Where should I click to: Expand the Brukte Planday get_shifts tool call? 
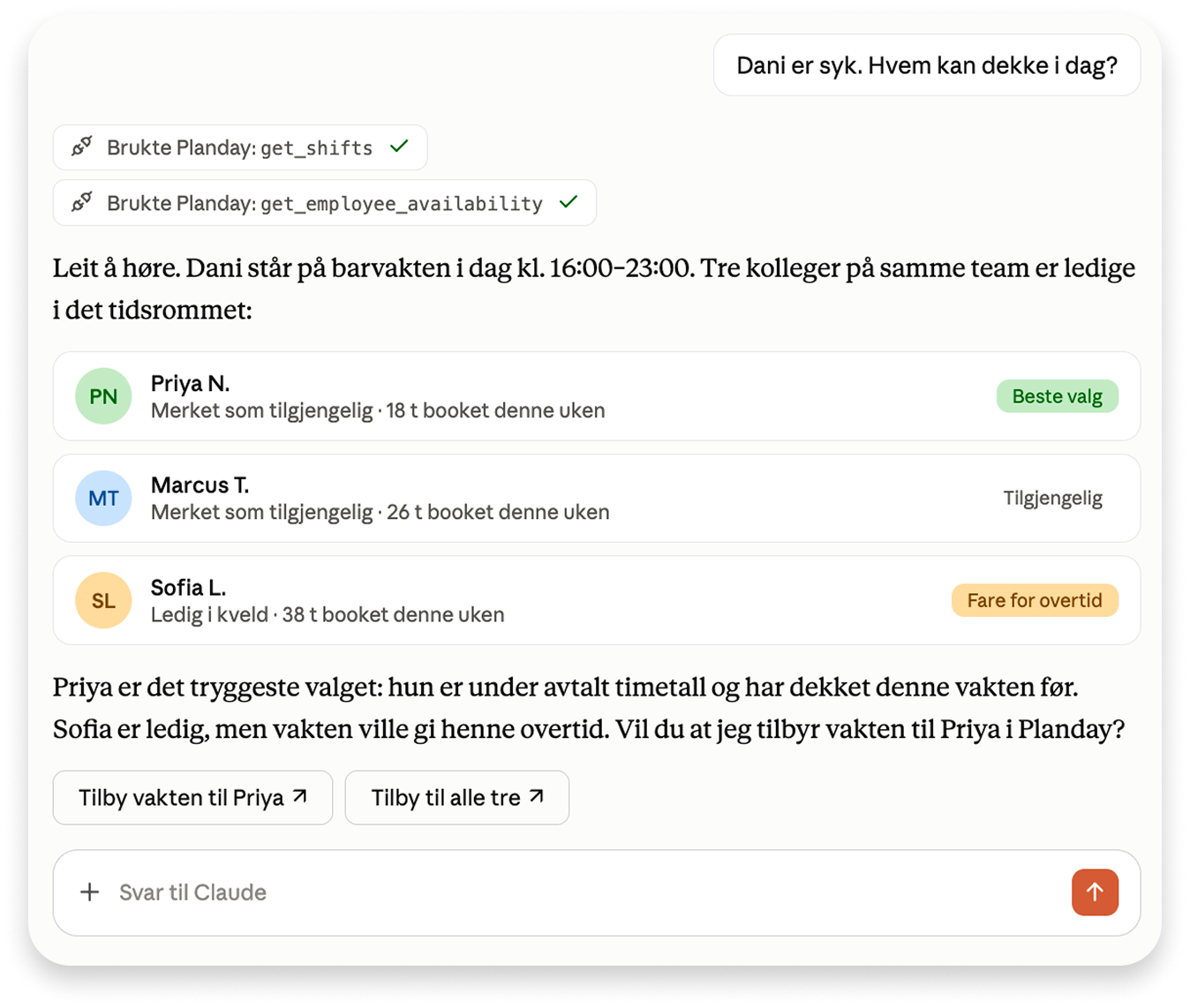[x=240, y=147]
